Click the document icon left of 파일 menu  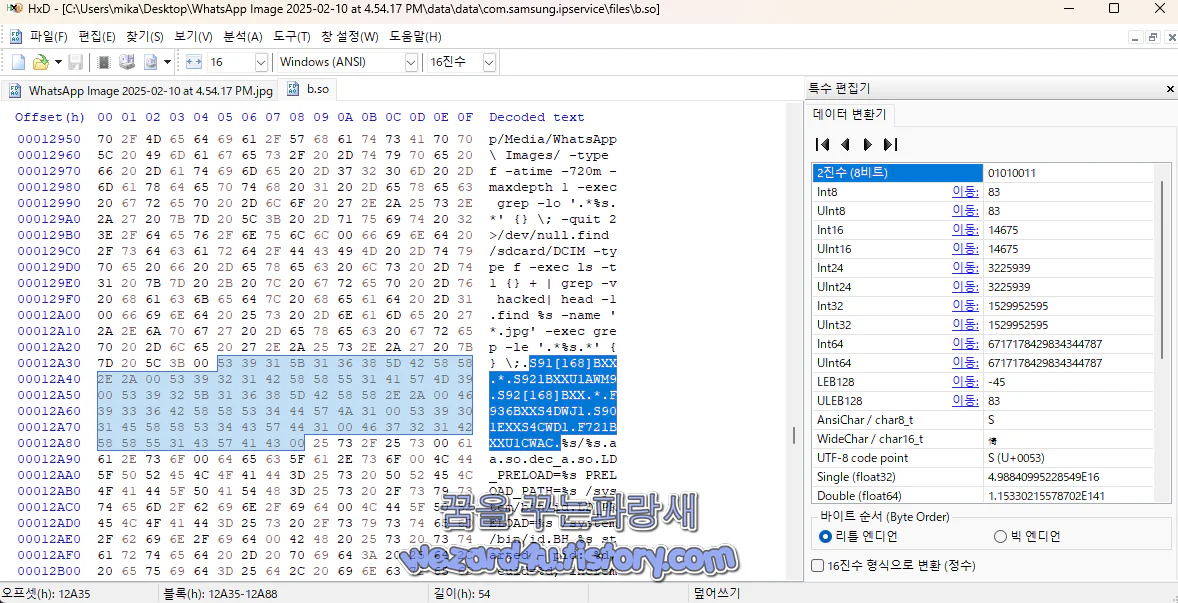[x=17, y=37]
